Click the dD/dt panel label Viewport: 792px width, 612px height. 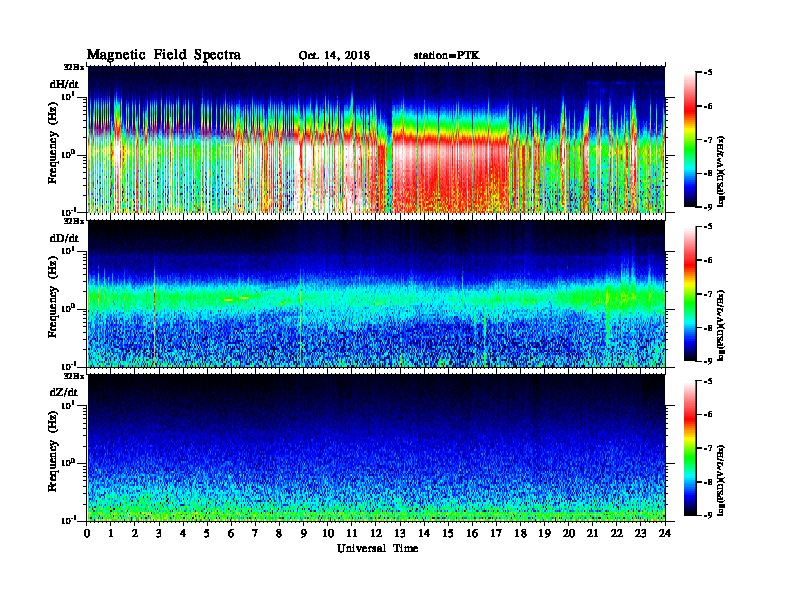click(64, 238)
